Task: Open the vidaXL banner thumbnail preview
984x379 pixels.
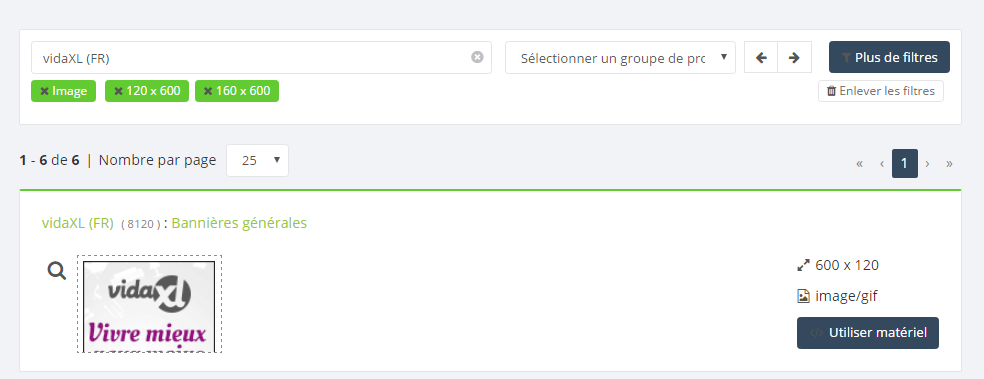Action: (149, 304)
